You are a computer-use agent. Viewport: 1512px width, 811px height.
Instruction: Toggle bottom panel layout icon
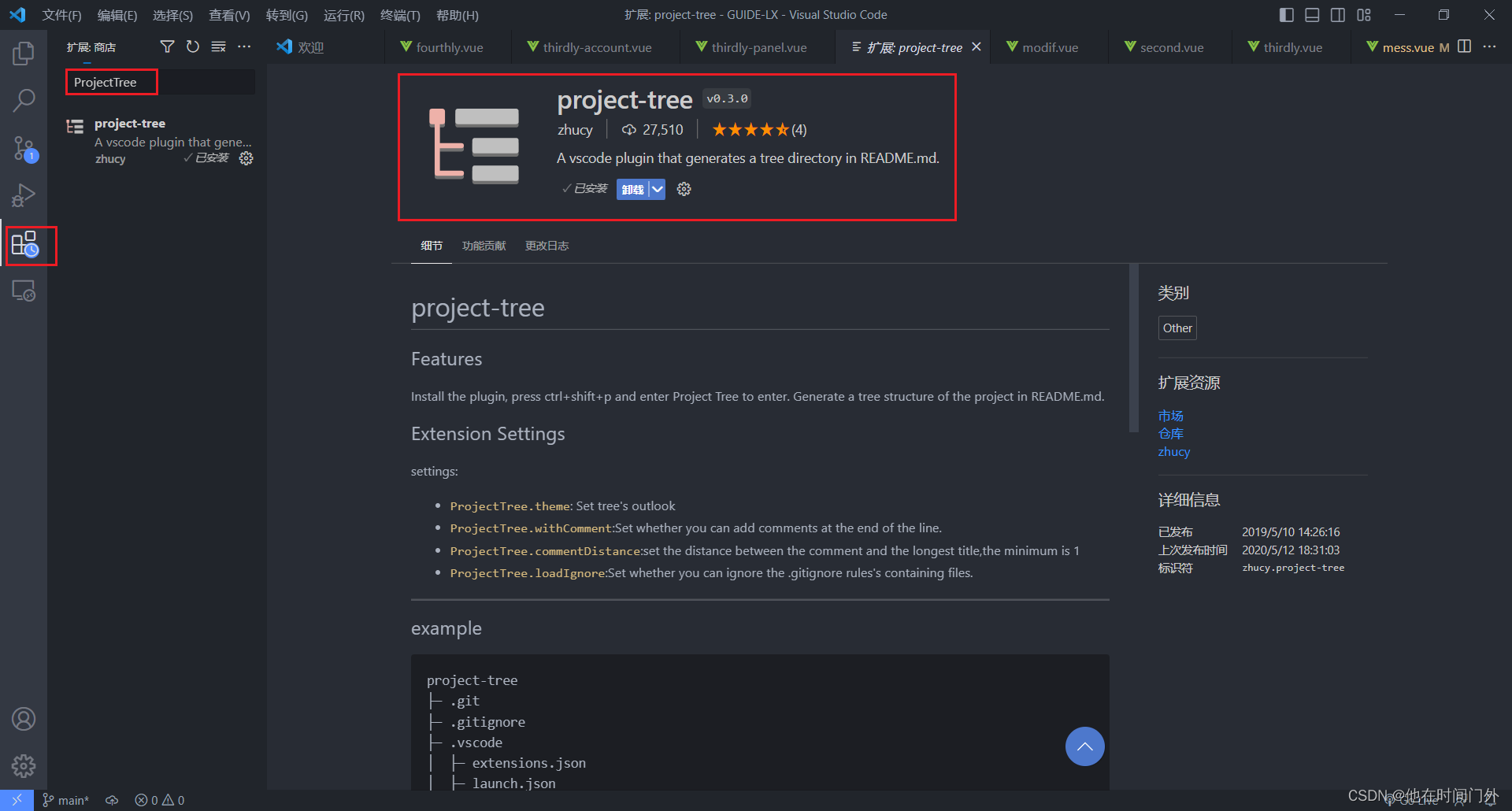point(1312,14)
